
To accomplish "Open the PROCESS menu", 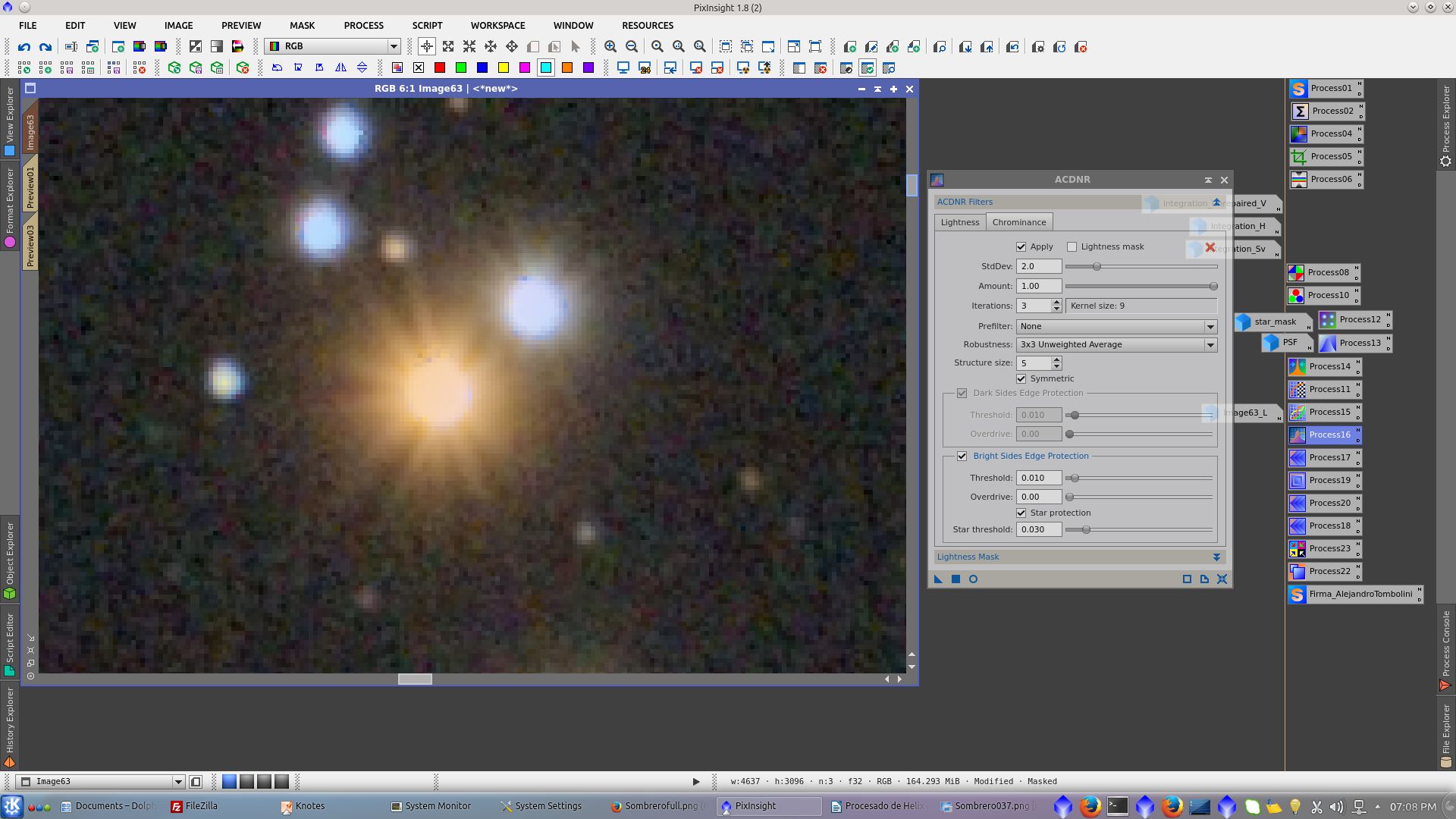I will 363,26.
